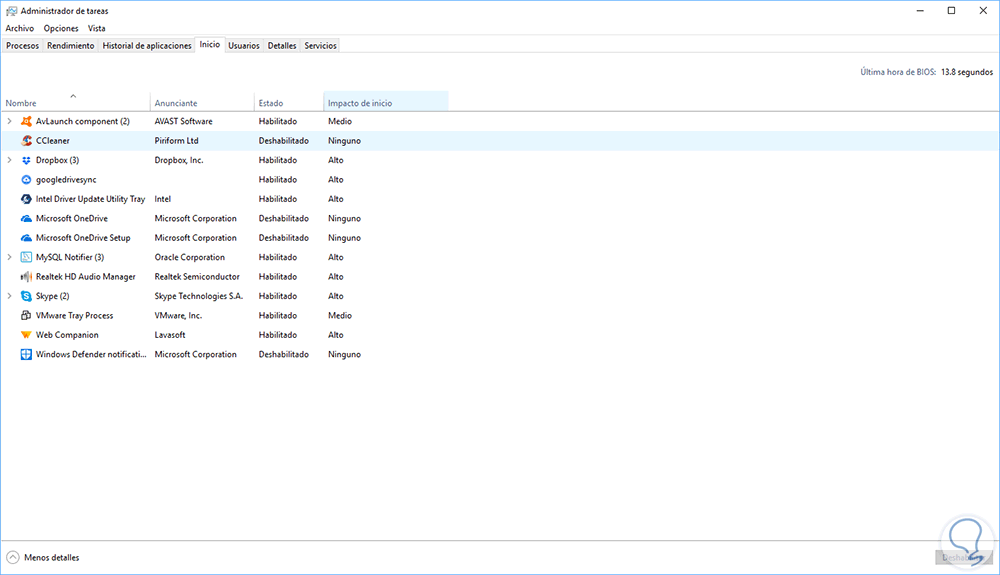The width and height of the screenshot is (1000, 575).
Task: Click Medio impact in VMware row
Action: 340,316
